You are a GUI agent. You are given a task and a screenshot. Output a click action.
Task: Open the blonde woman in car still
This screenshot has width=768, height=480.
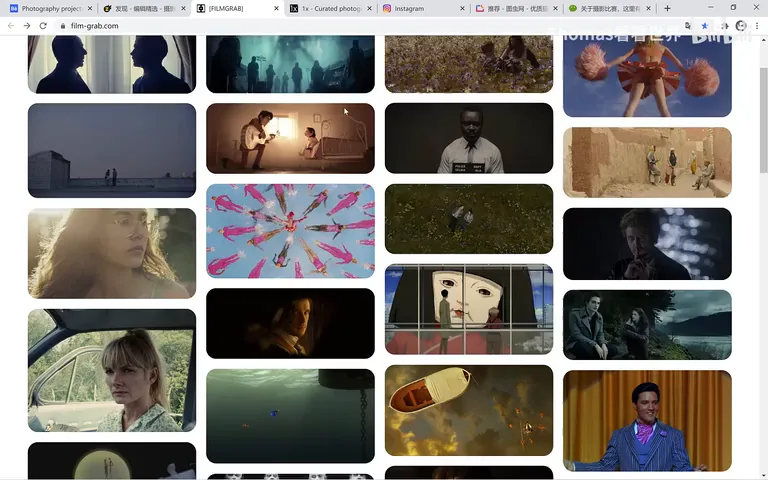pyautogui.click(x=112, y=370)
